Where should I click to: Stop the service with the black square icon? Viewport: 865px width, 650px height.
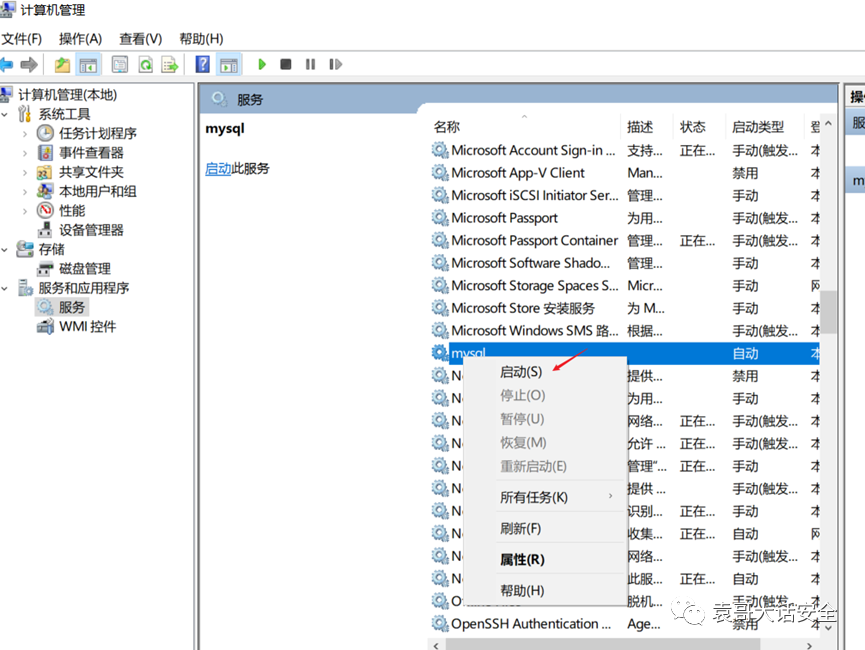(x=284, y=64)
